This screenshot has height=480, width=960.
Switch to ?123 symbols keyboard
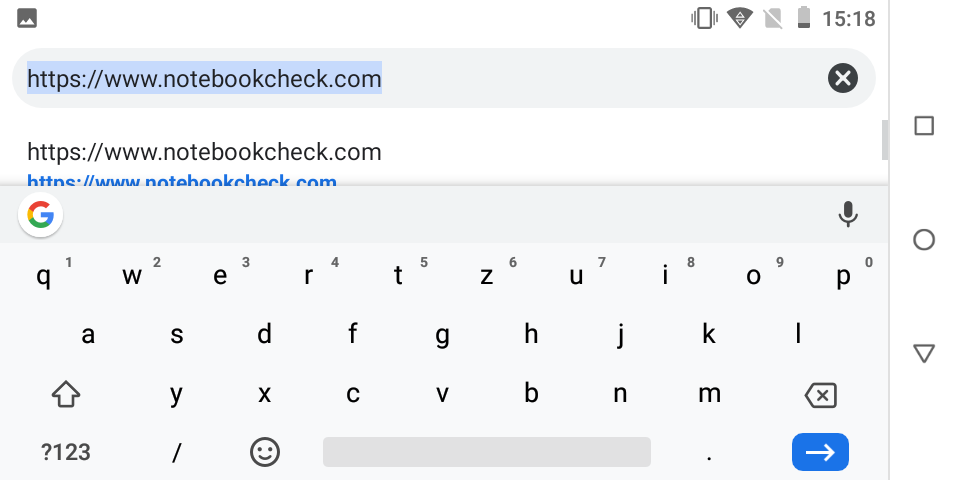[66, 452]
